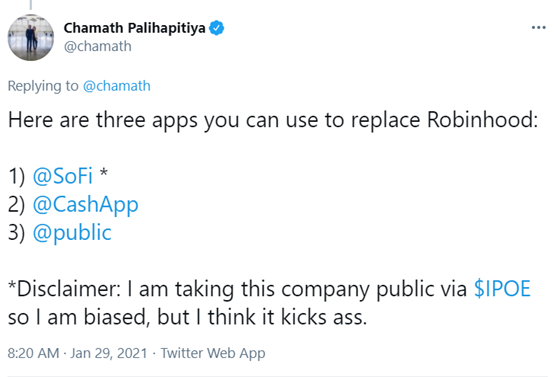Visit the @public mention link
The image size is (554, 377).
(x=72, y=233)
